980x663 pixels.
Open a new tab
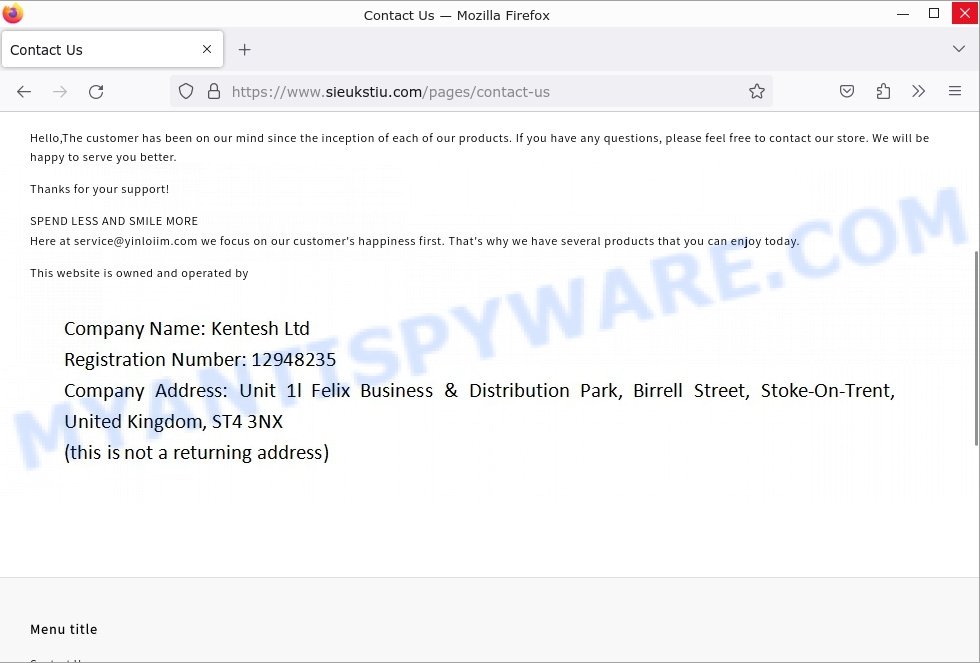click(x=244, y=49)
